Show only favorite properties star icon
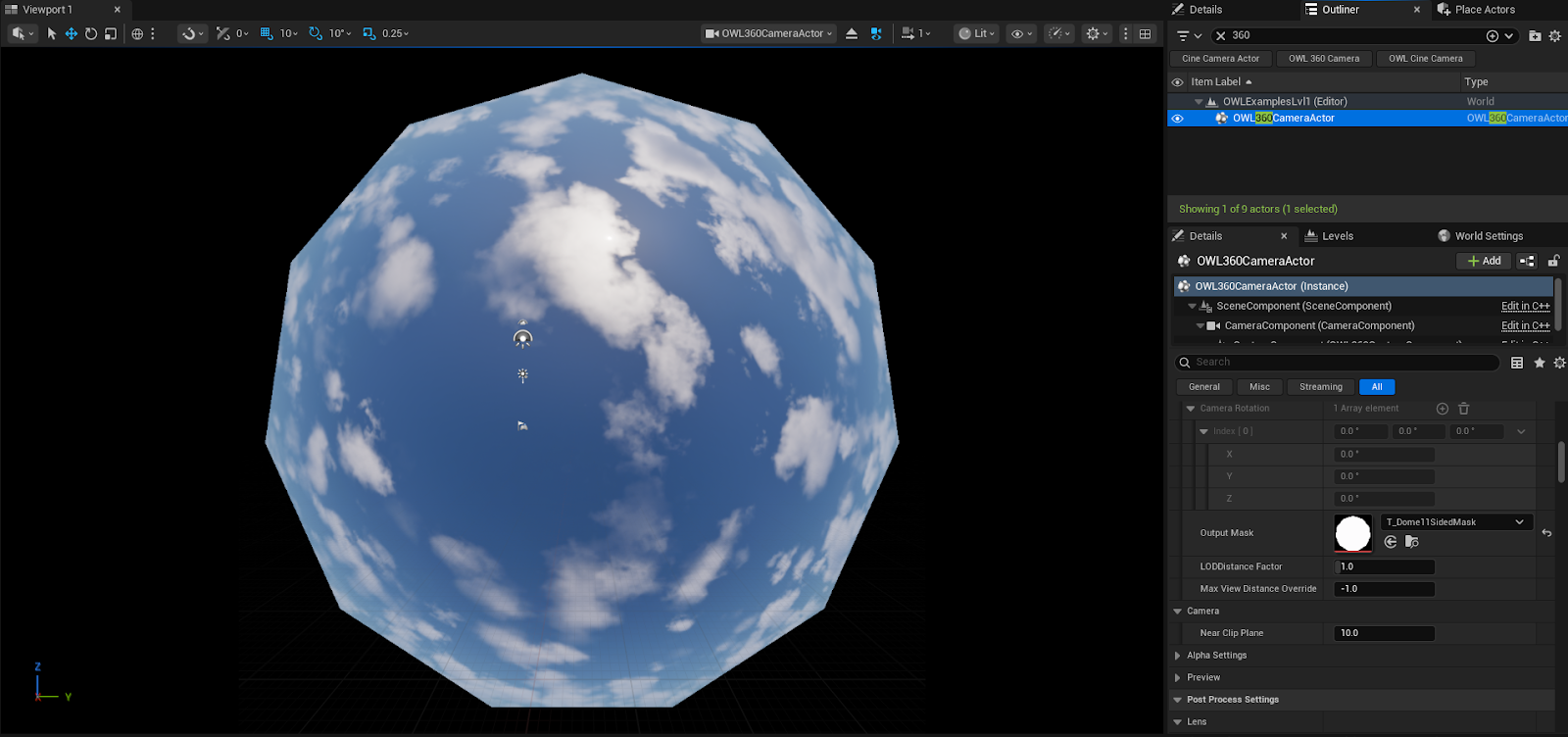 pos(1540,363)
